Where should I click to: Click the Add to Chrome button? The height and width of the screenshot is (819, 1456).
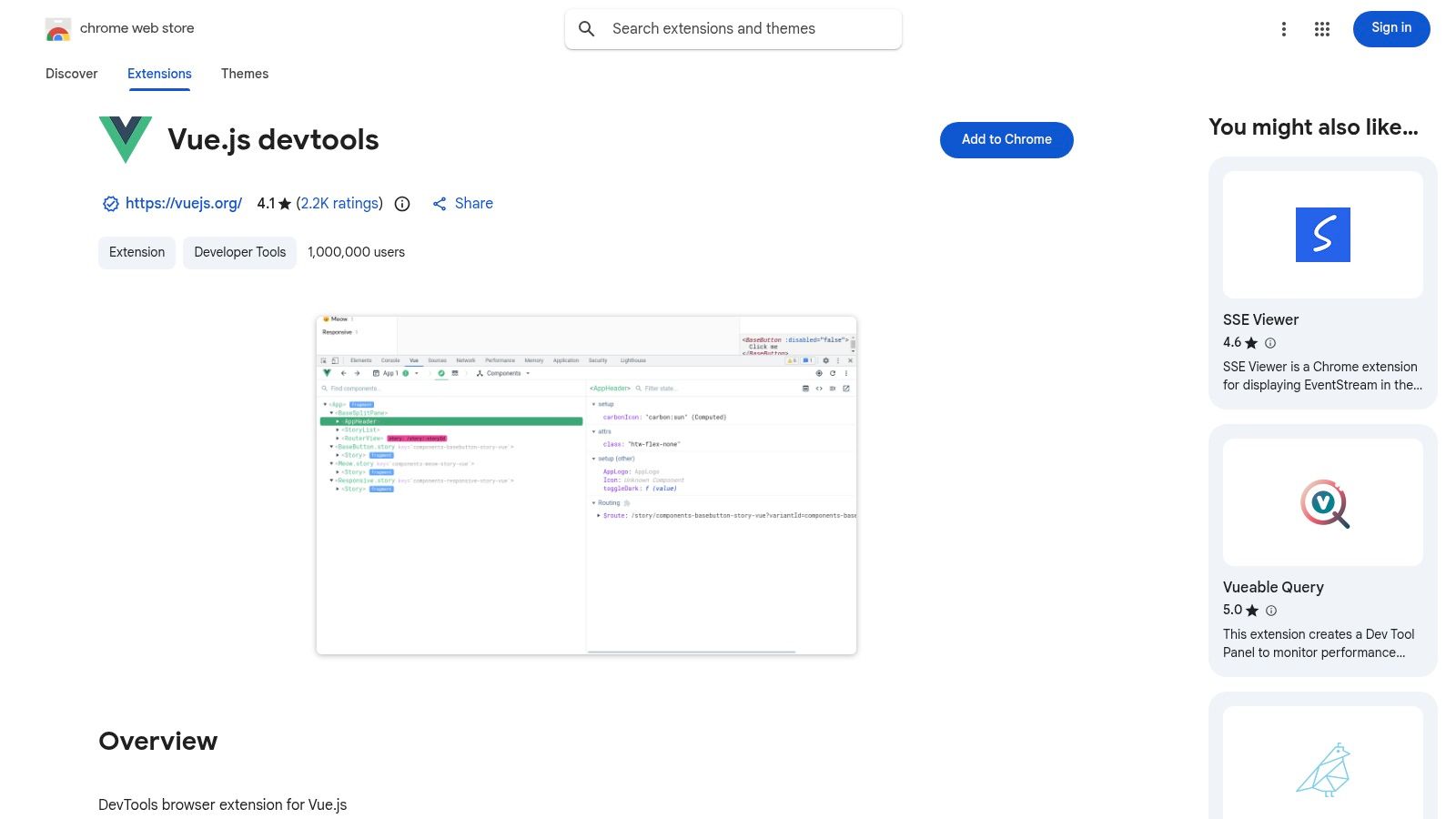(1006, 139)
